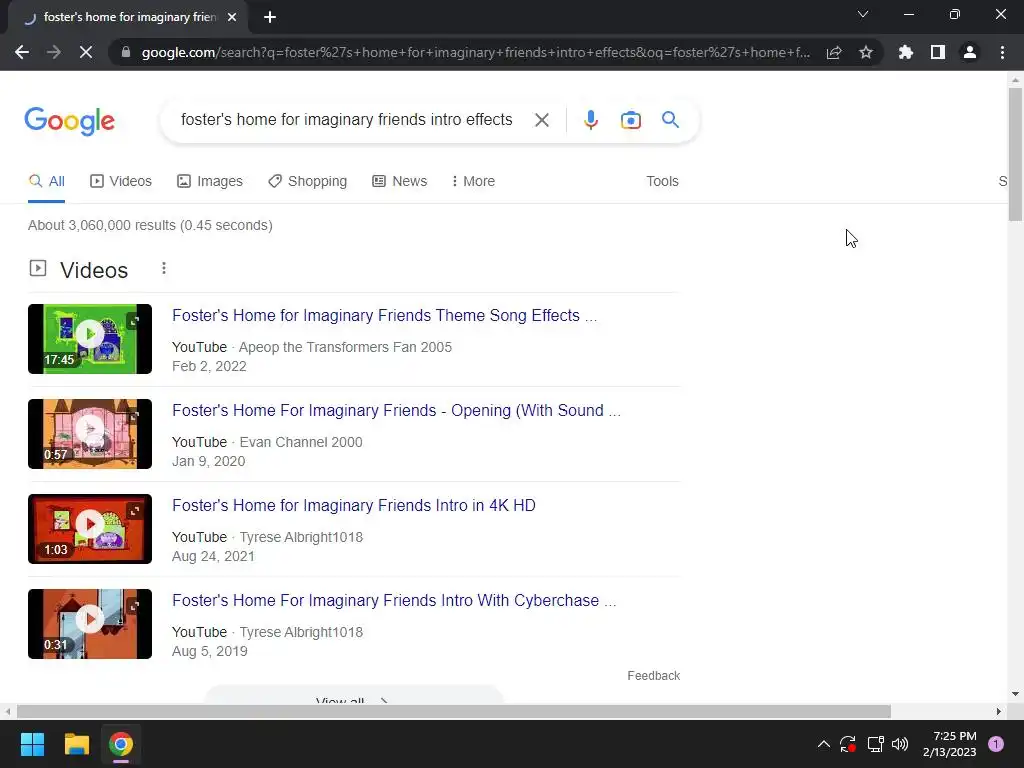Switch to Images results tab
Image resolution: width=1024 pixels, height=768 pixels.
[x=210, y=182]
